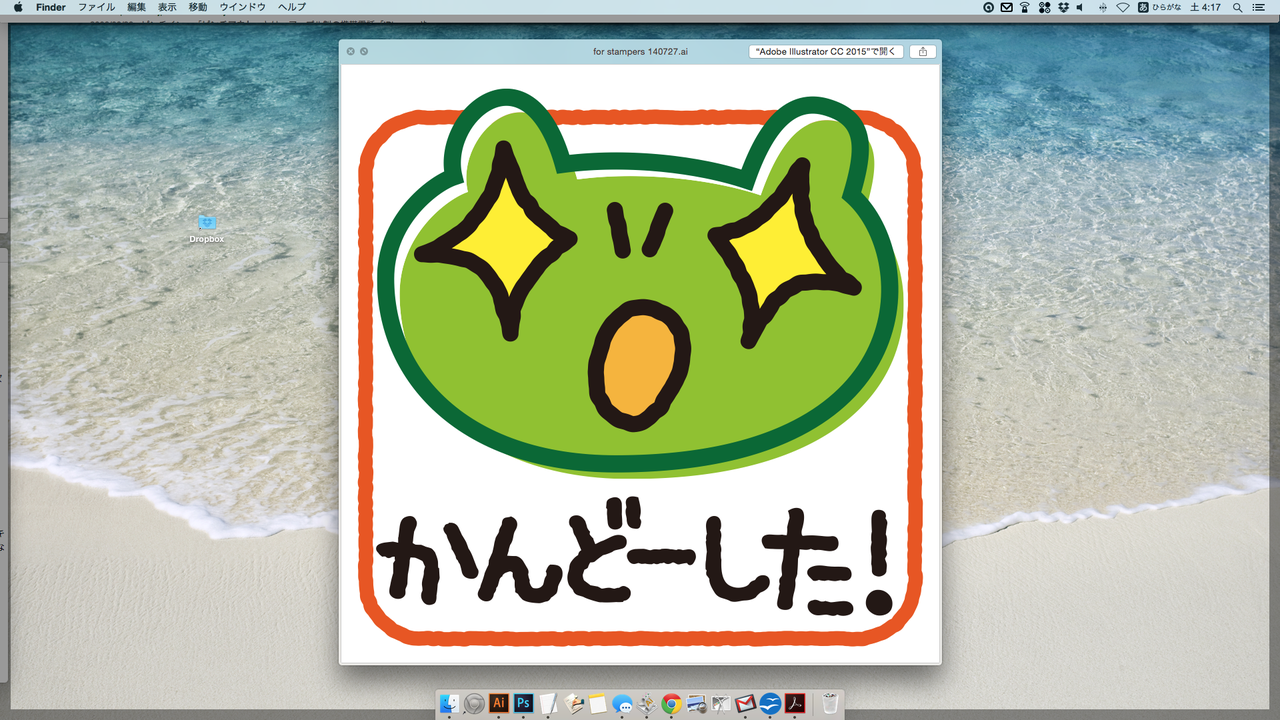Launch Adobe Illustrator from the Dock
Viewport: 1280px width, 720px height.
[x=498, y=704]
